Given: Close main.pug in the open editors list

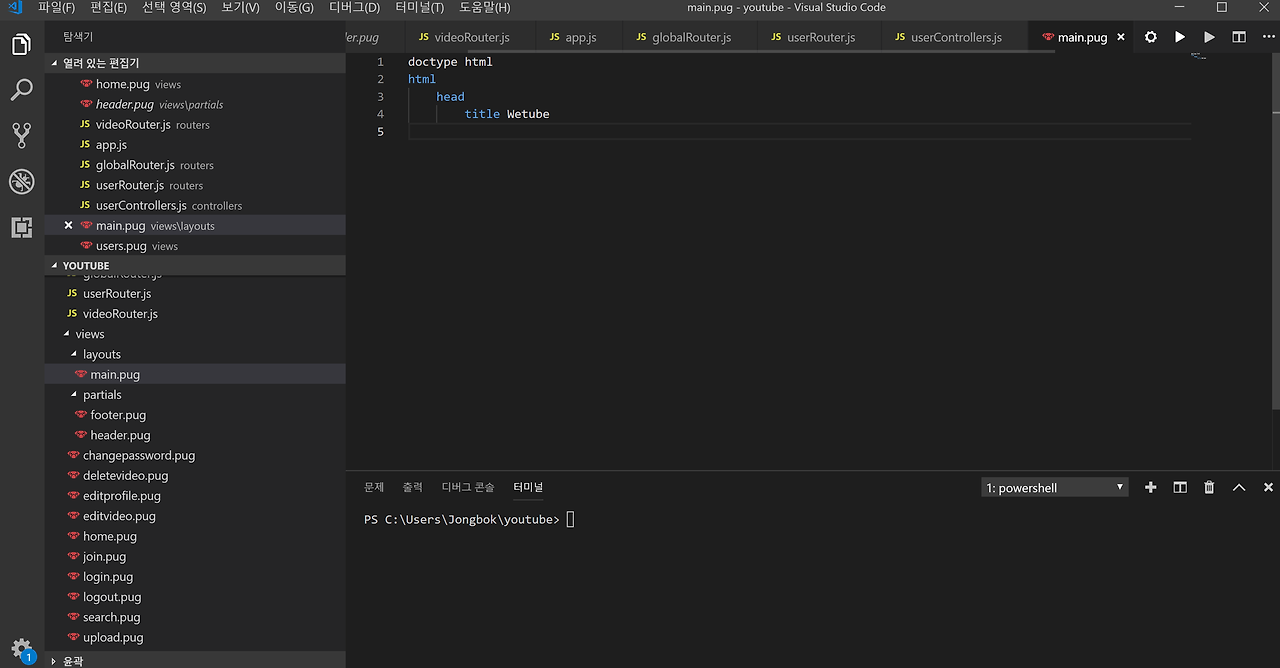Looking at the screenshot, I should (x=68, y=225).
